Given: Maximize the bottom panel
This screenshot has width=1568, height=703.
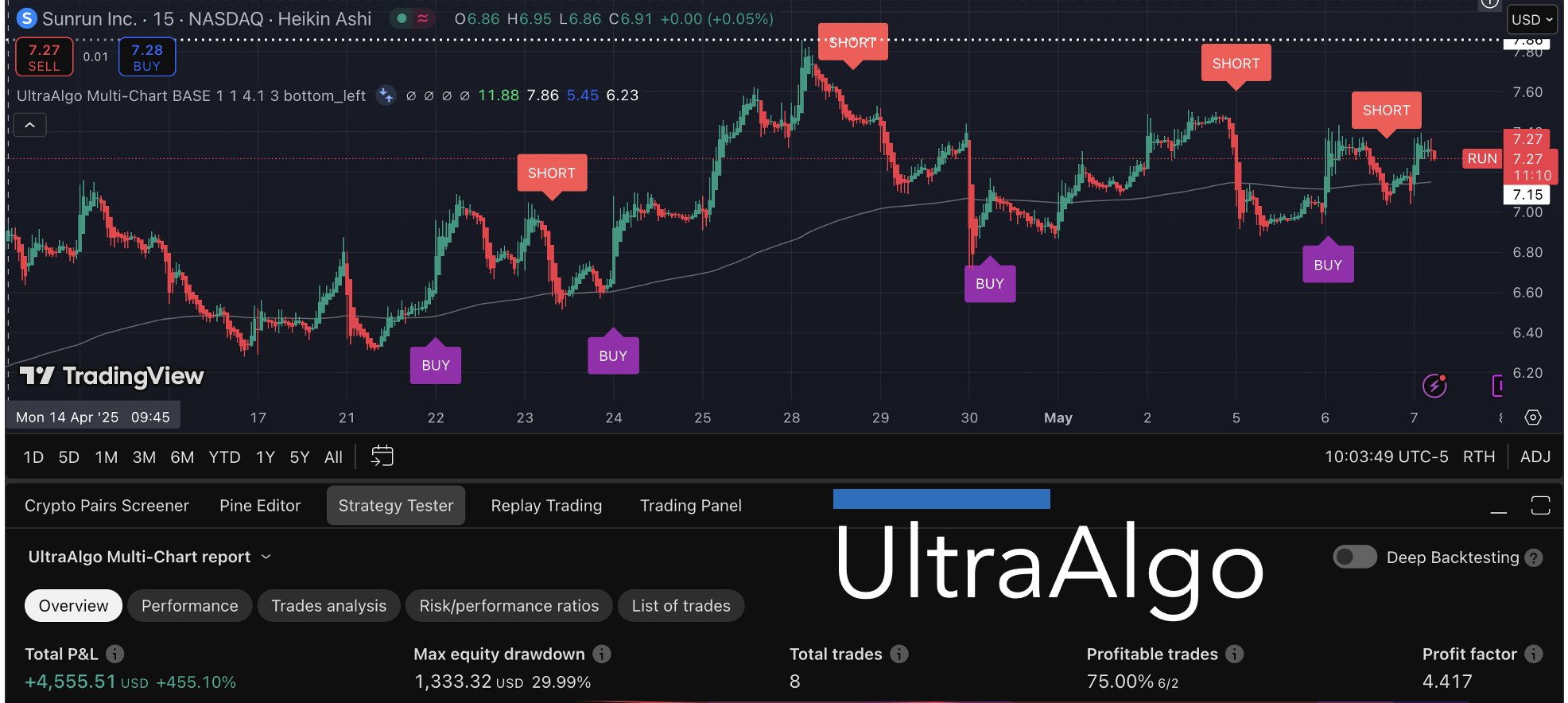Looking at the screenshot, I should coord(1541,505).
